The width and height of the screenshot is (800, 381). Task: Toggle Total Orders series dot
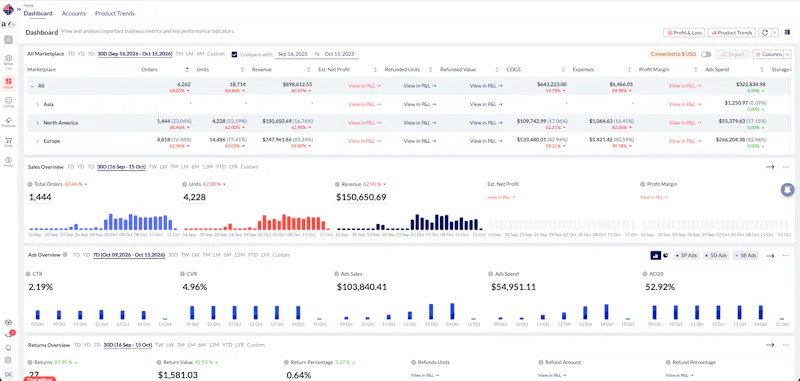(31, 184)
